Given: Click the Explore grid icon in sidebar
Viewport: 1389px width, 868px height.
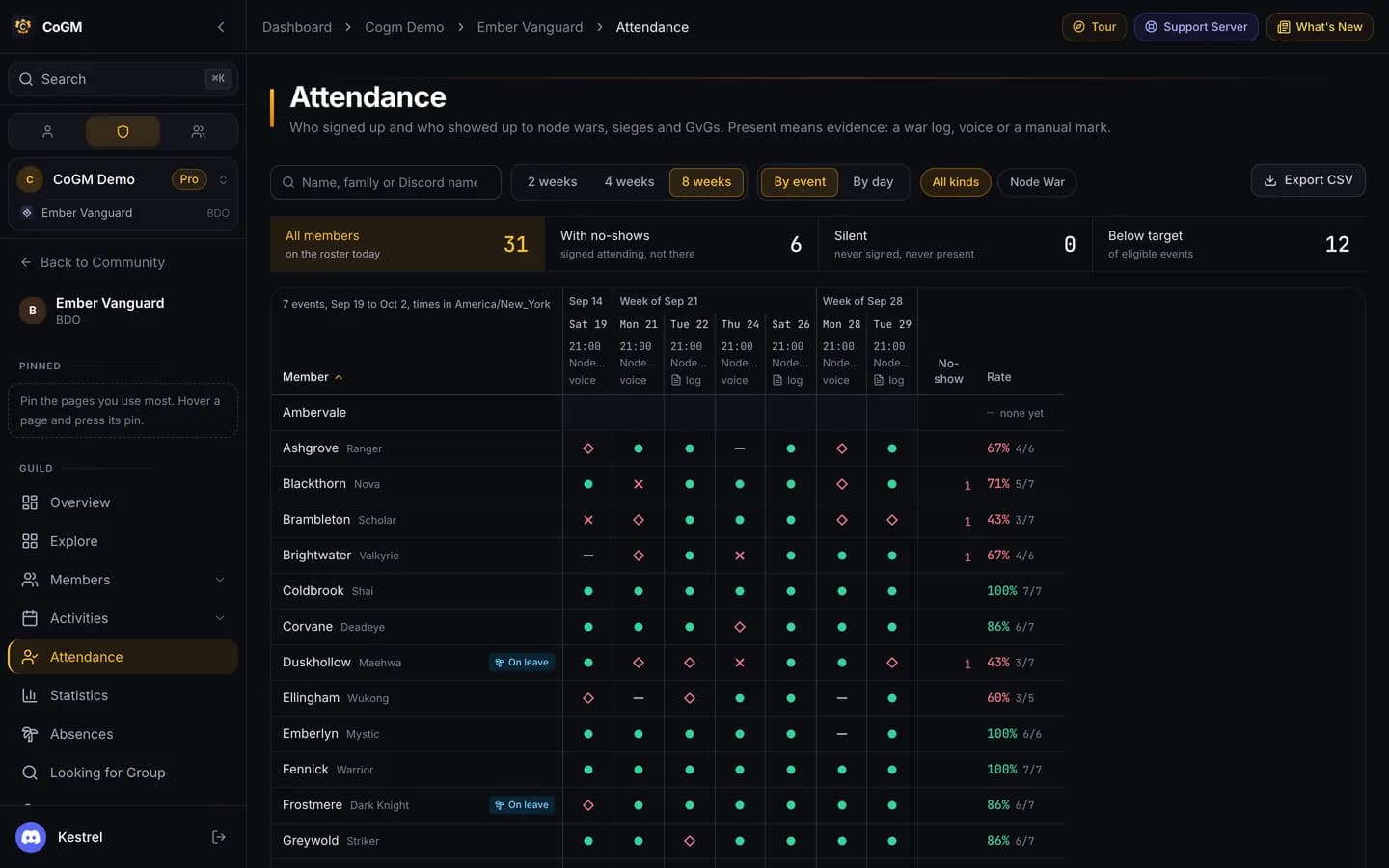Looking at the screenshot, I should tap(30, 541).
